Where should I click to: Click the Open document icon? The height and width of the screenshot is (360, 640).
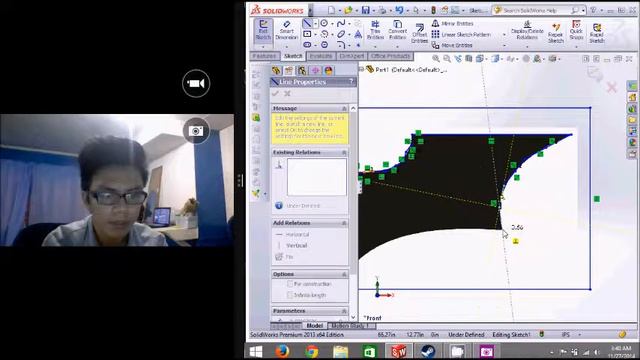tap(348, 10)
